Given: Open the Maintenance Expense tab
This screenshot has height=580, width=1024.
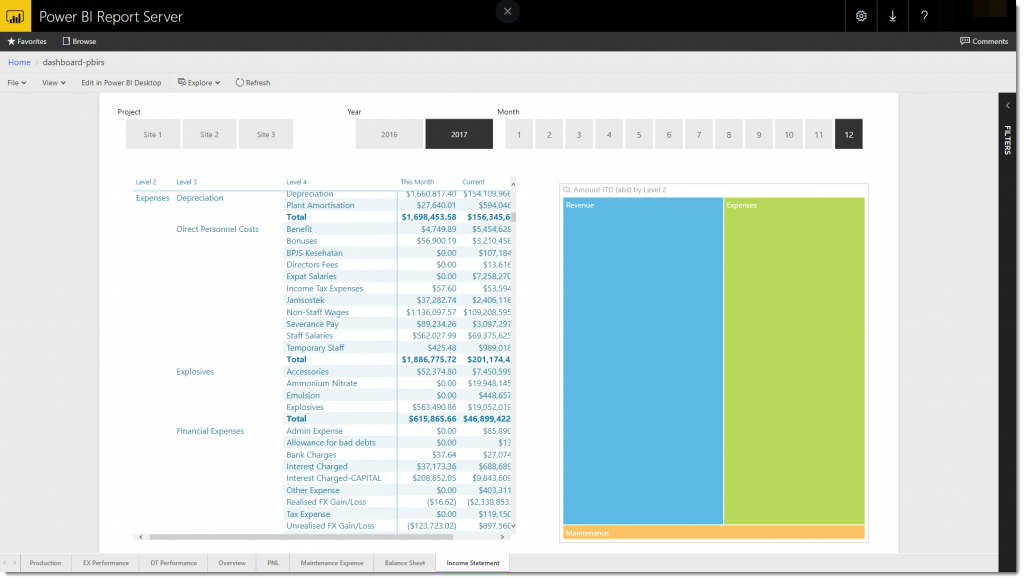Looking at the screenshot, I should tap(332, 563).
